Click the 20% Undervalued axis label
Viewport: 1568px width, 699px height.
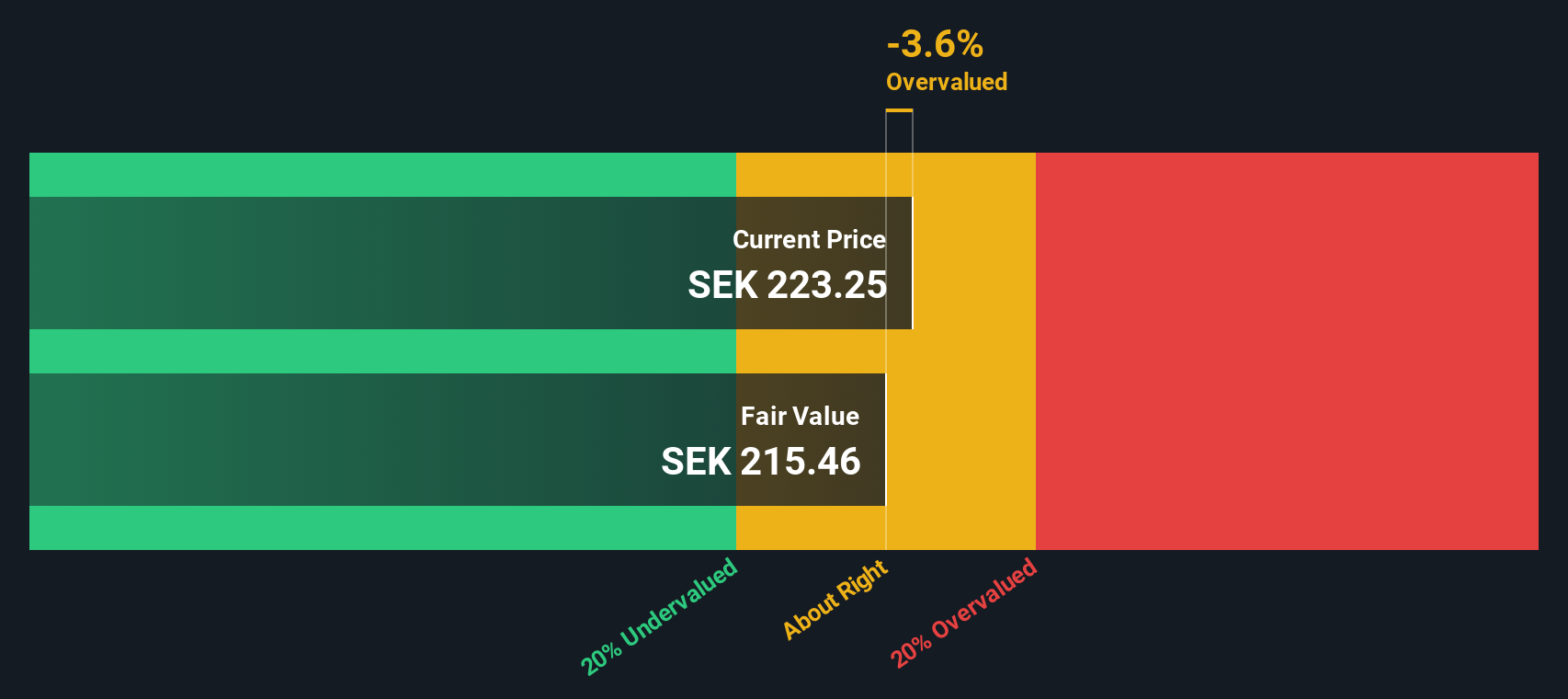(x=659, y=616)
